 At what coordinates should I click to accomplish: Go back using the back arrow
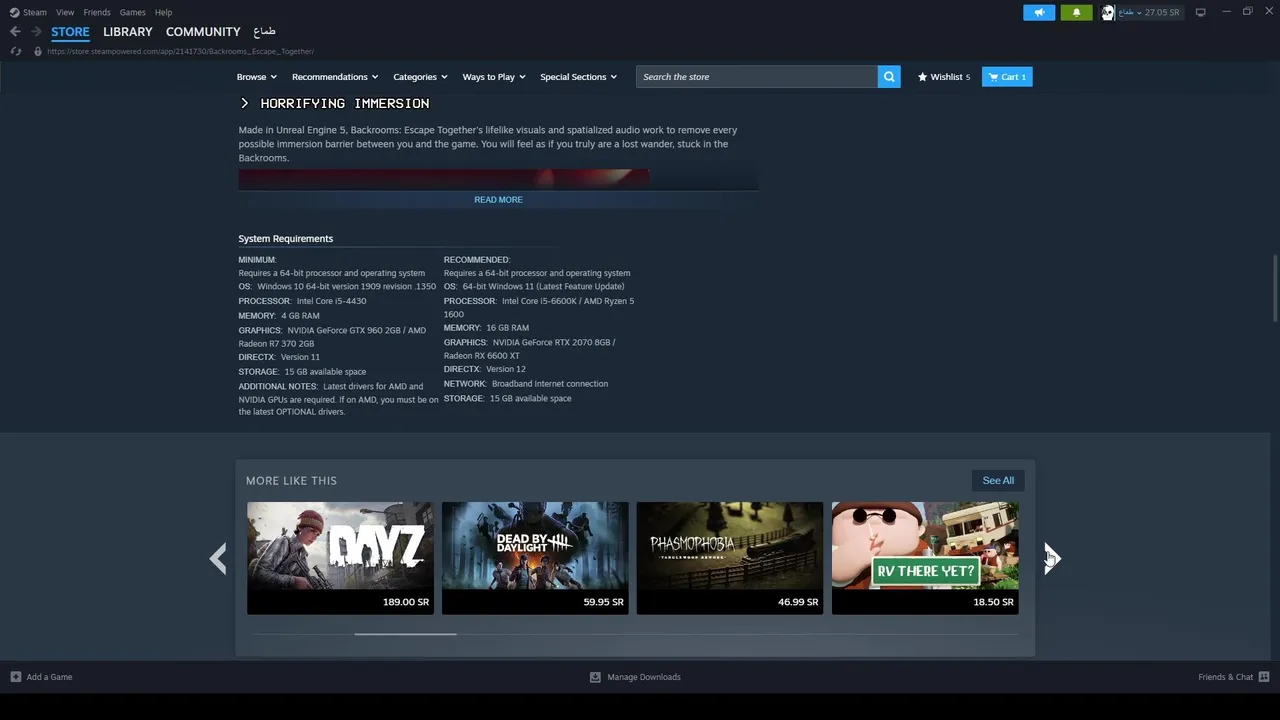coord(15,31)
